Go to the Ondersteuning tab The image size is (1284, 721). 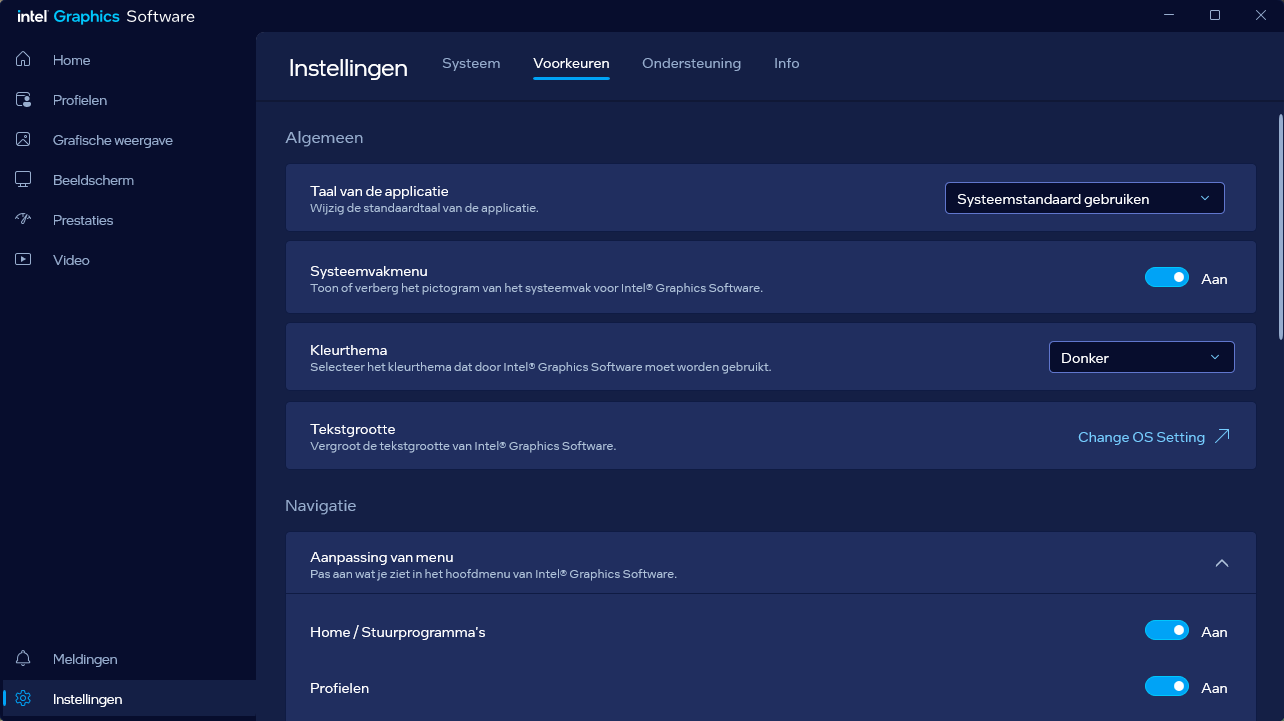[691, 63]
